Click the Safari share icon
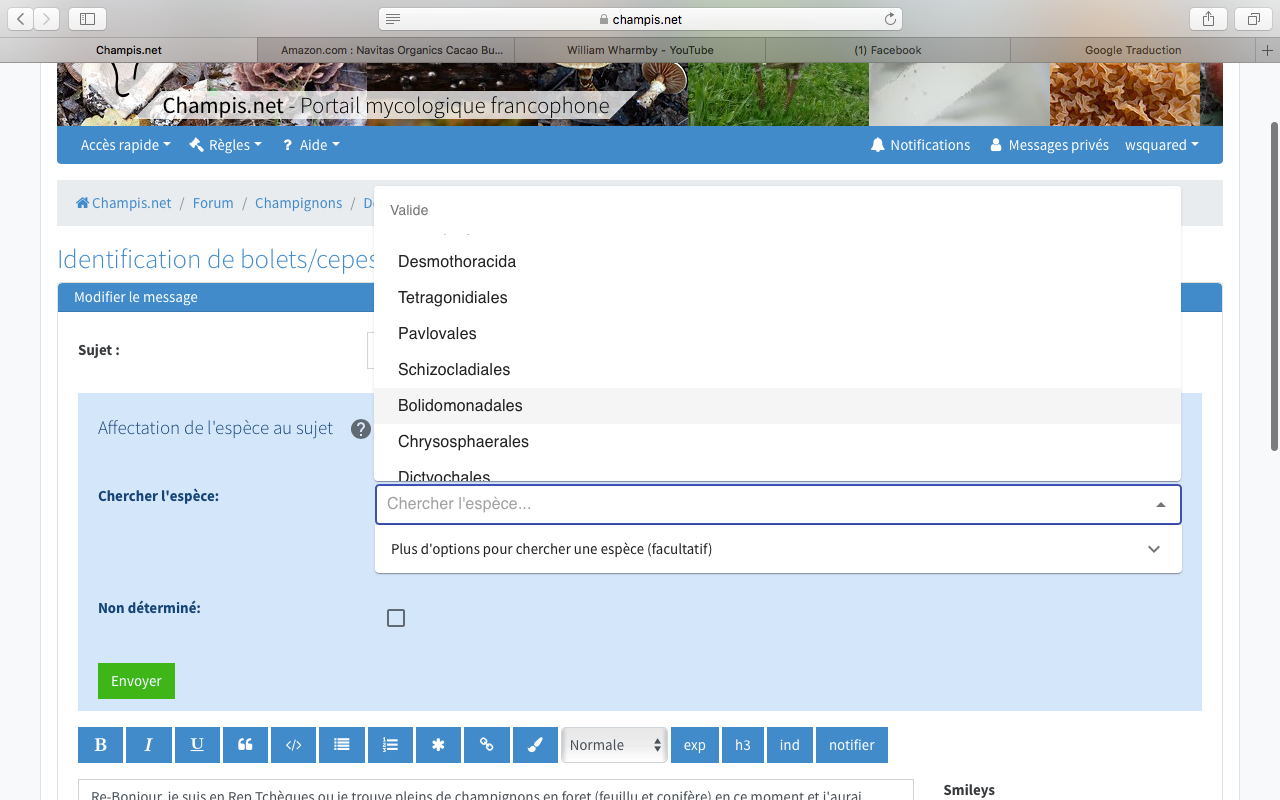Viewport: 1280px width, 800px height. point(1208,19)
